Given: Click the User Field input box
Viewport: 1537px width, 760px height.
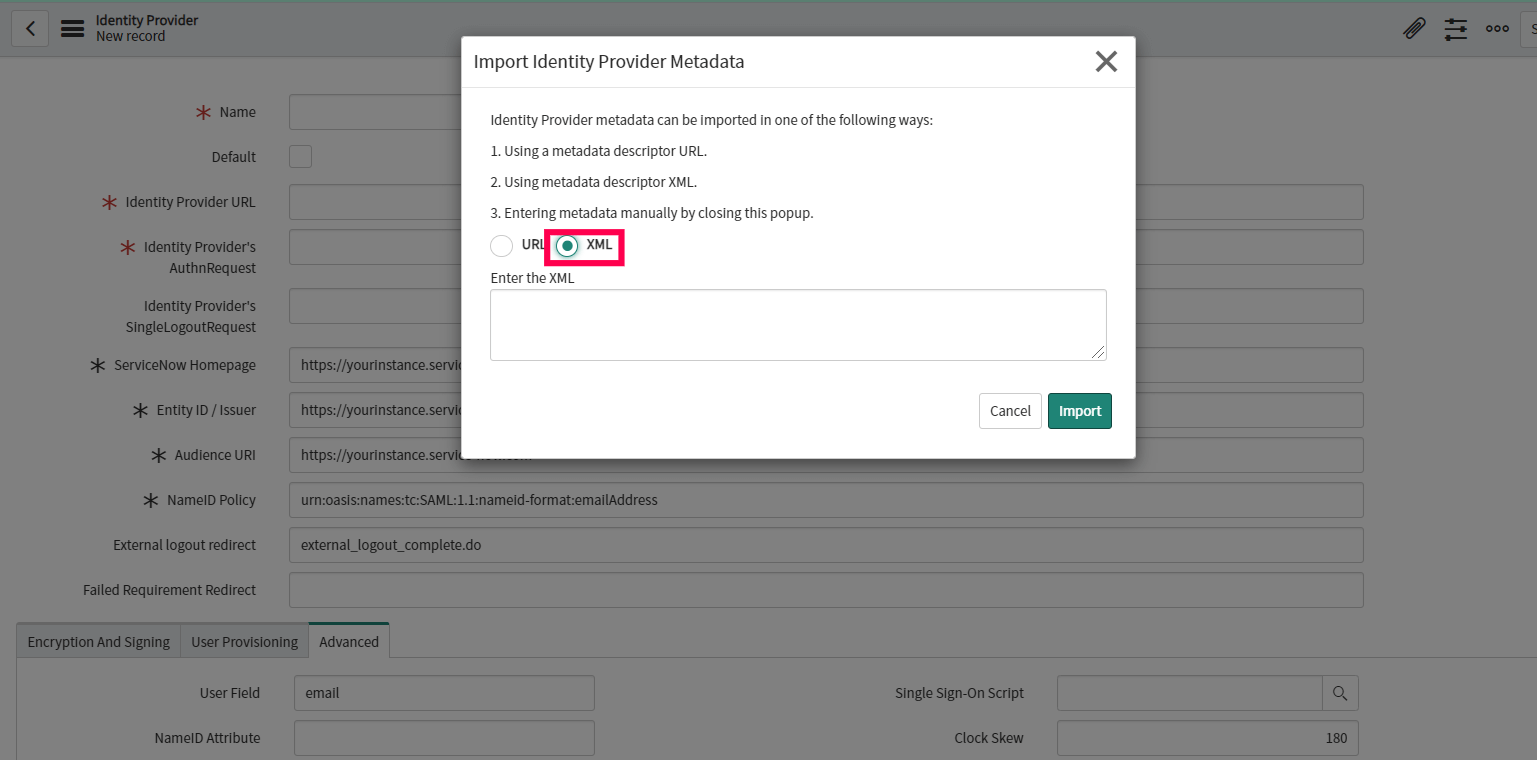Looking at the screenshot, I should coord(444,692).
